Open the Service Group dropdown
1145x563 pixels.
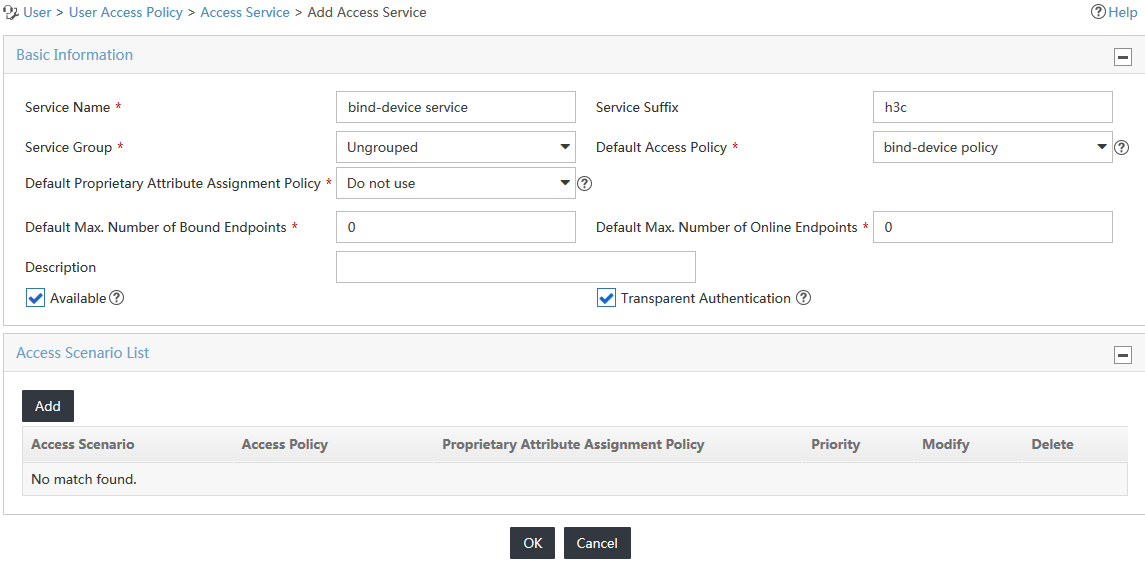click(x=456, y=148)
